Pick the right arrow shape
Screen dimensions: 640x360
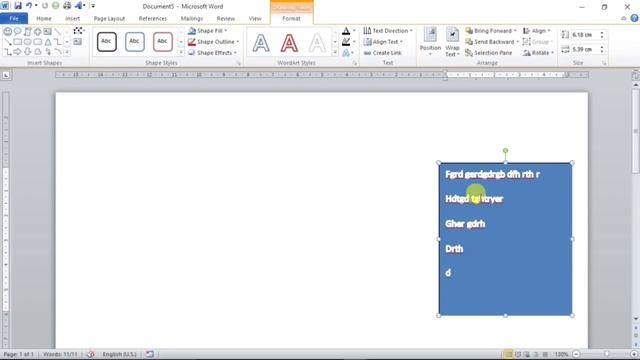(18, 52)
